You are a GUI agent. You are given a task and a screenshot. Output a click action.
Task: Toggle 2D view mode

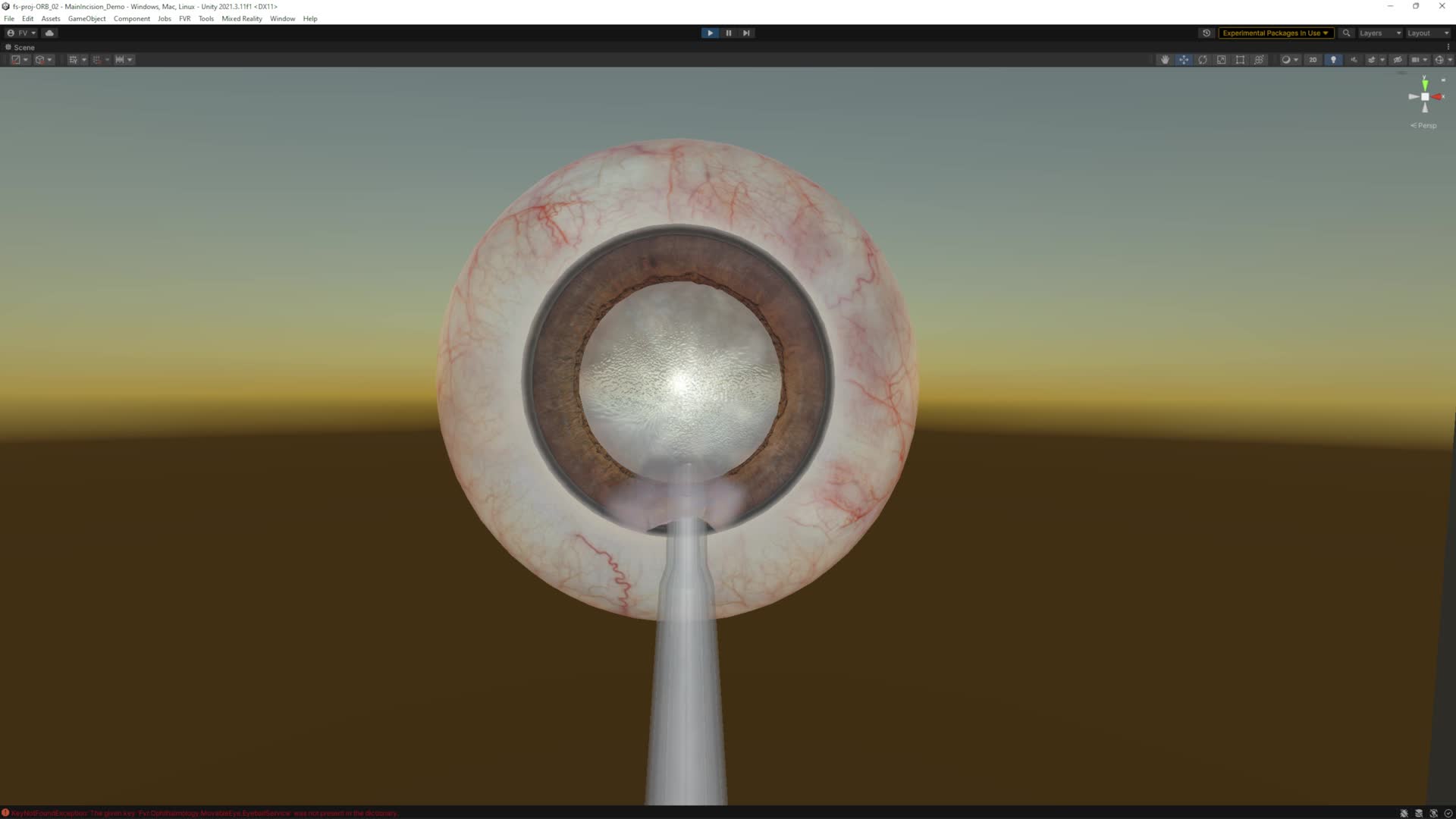click(x=1313, y=60)
